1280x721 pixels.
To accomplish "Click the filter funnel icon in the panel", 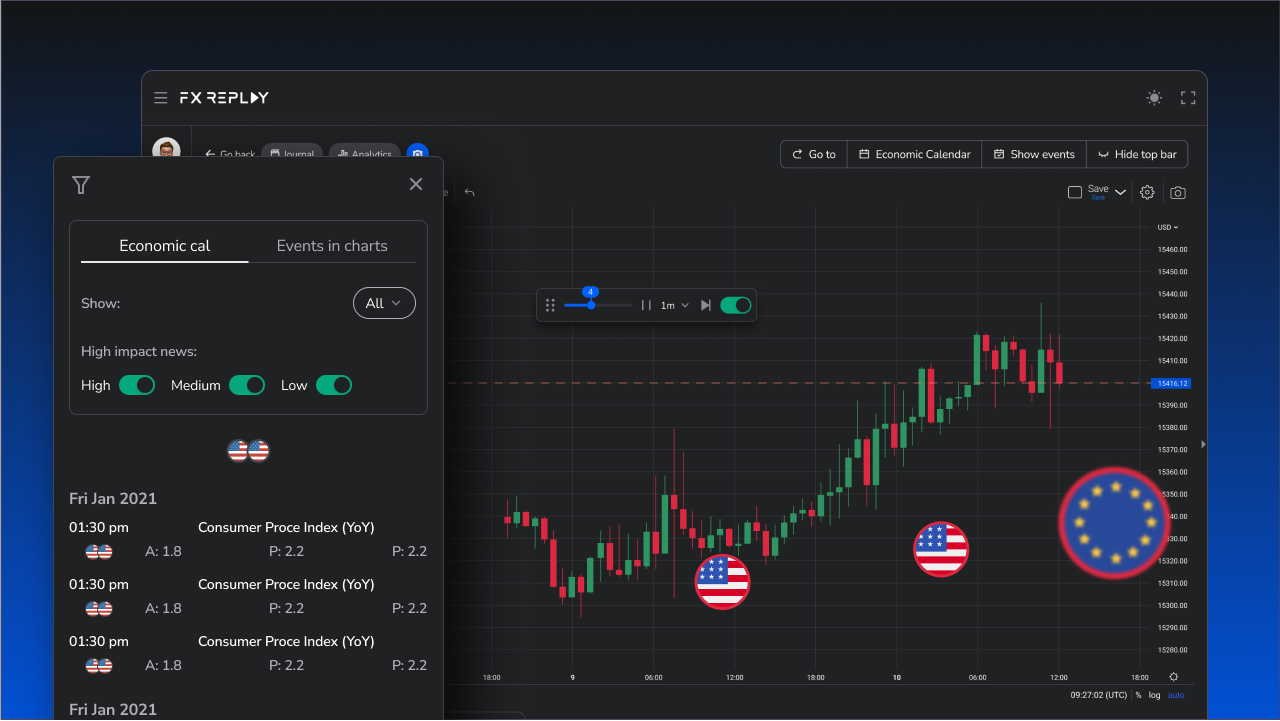I will (x=81, y=184).
